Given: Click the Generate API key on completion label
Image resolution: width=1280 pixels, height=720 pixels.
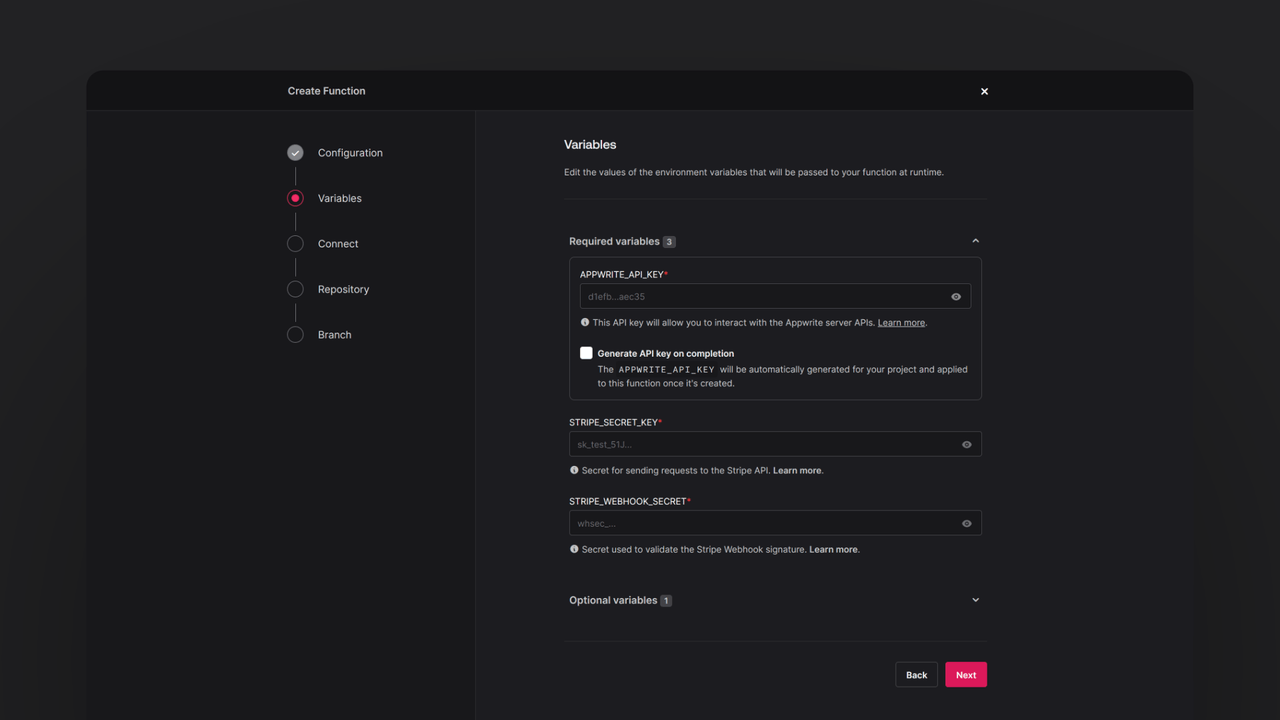Looking at the screenshot, I should pyautogui.click(x=666, y=353).
